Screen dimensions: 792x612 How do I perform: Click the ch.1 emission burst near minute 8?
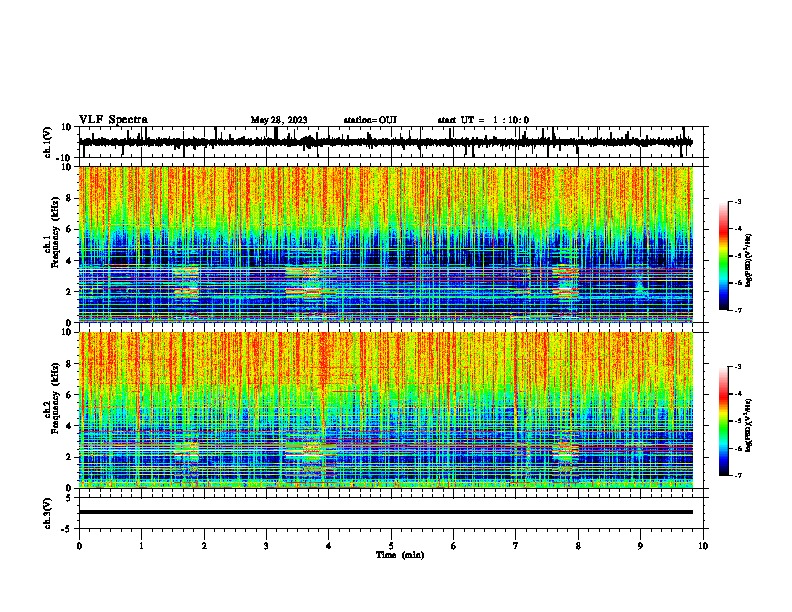[566, 283]
